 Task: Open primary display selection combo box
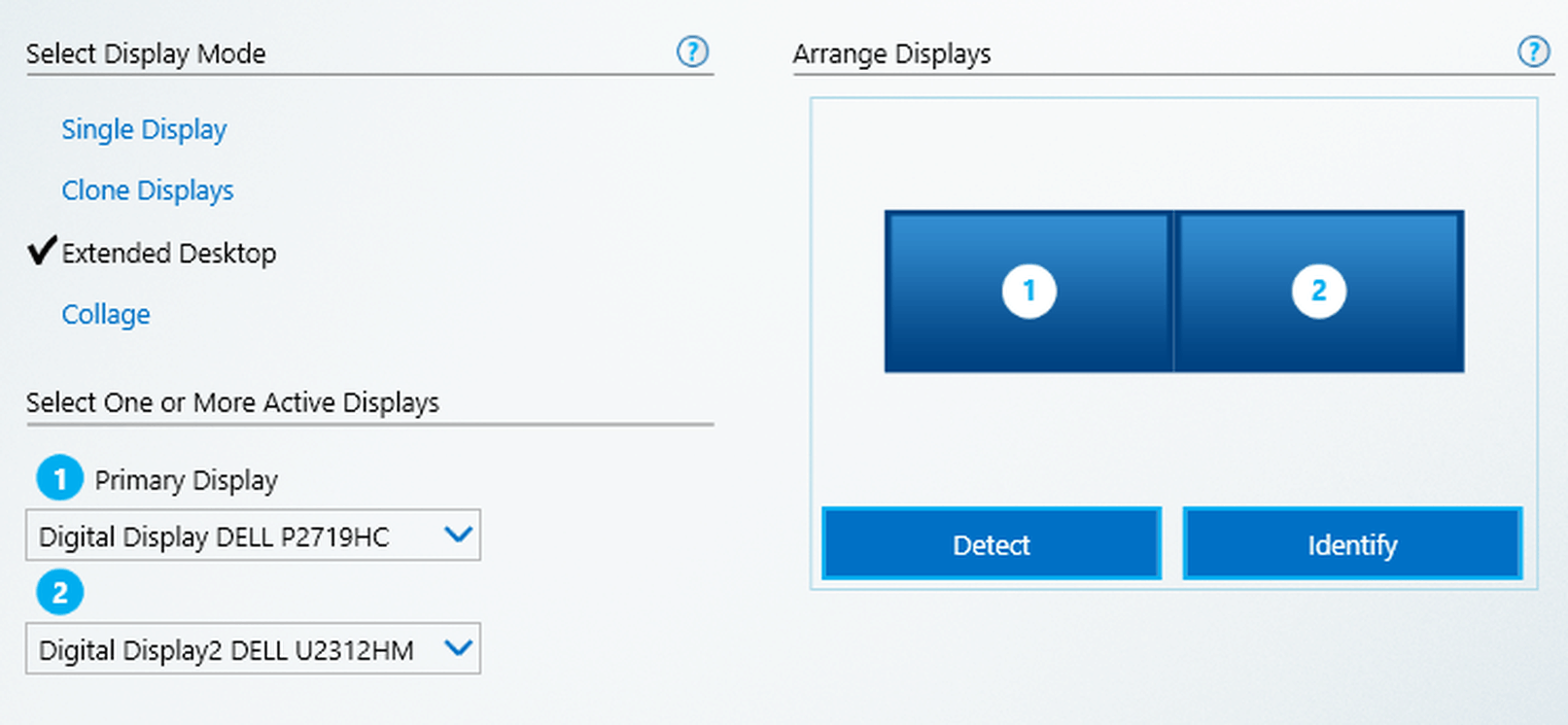coord(233,535)
